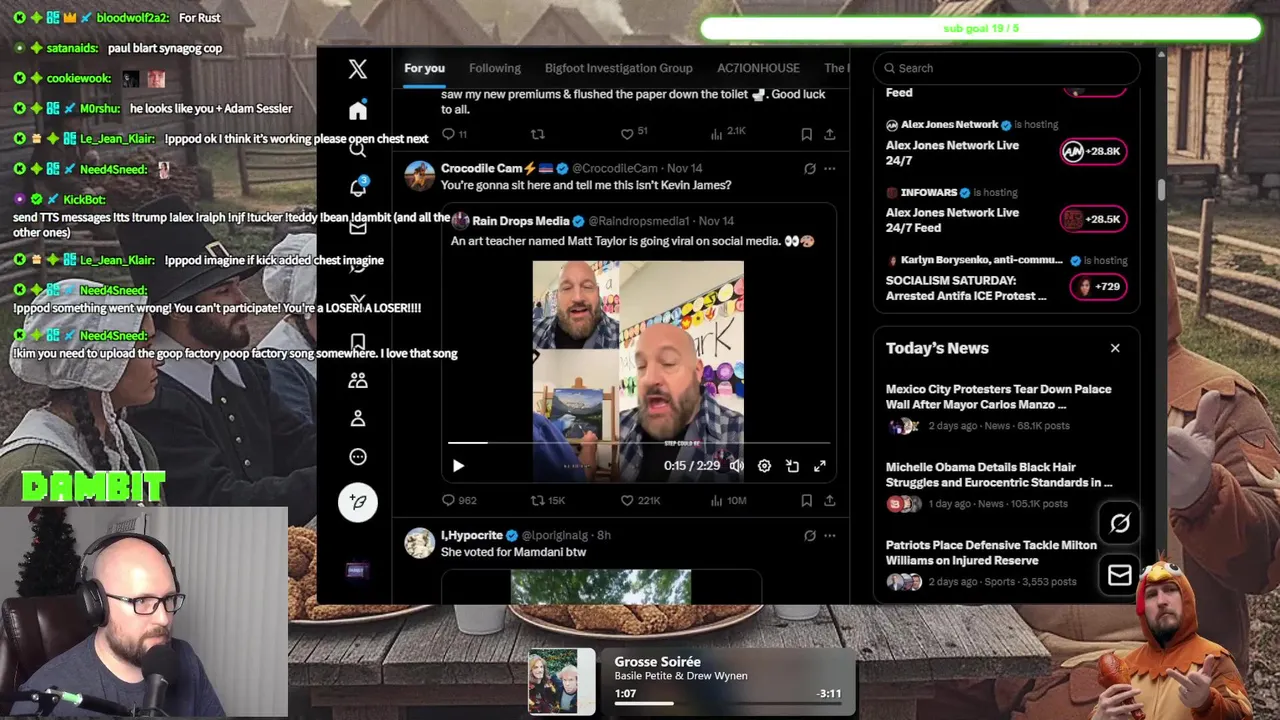This screenshot has width=1280, height=720.
Task: Open I,Hypocrite profile avatar
Action: point(419,543)
